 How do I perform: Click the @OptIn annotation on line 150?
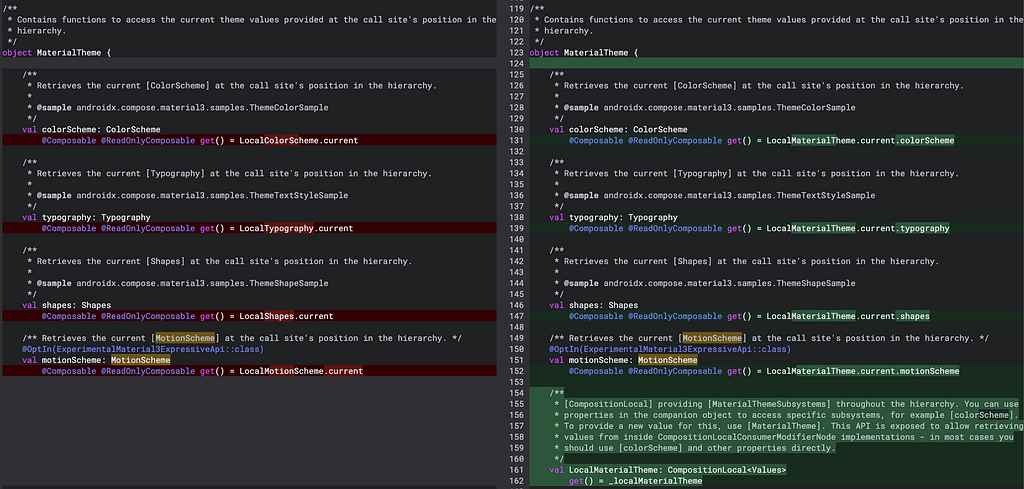click(669, 349)
